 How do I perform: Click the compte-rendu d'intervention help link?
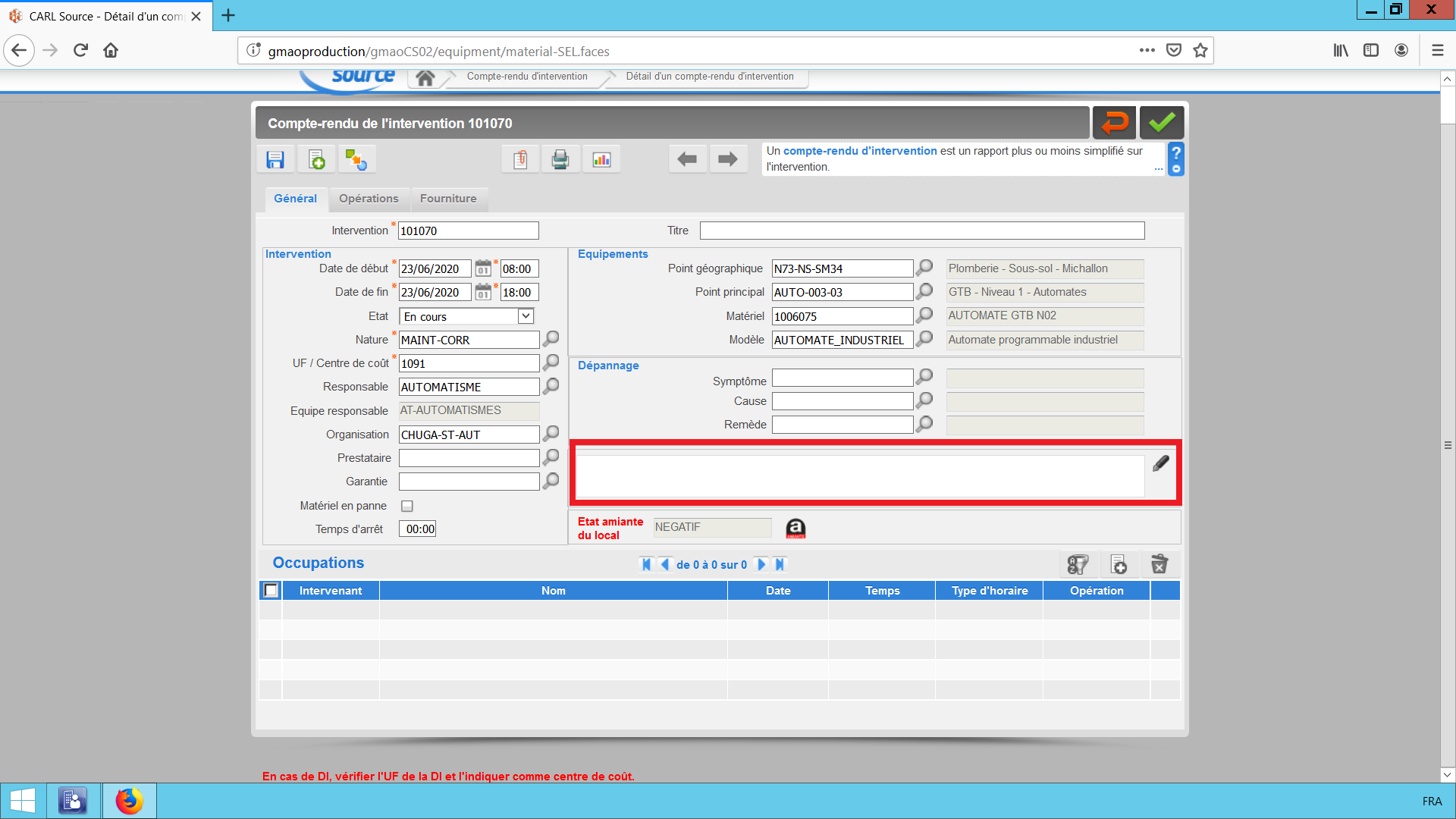(x=860, y=151)
